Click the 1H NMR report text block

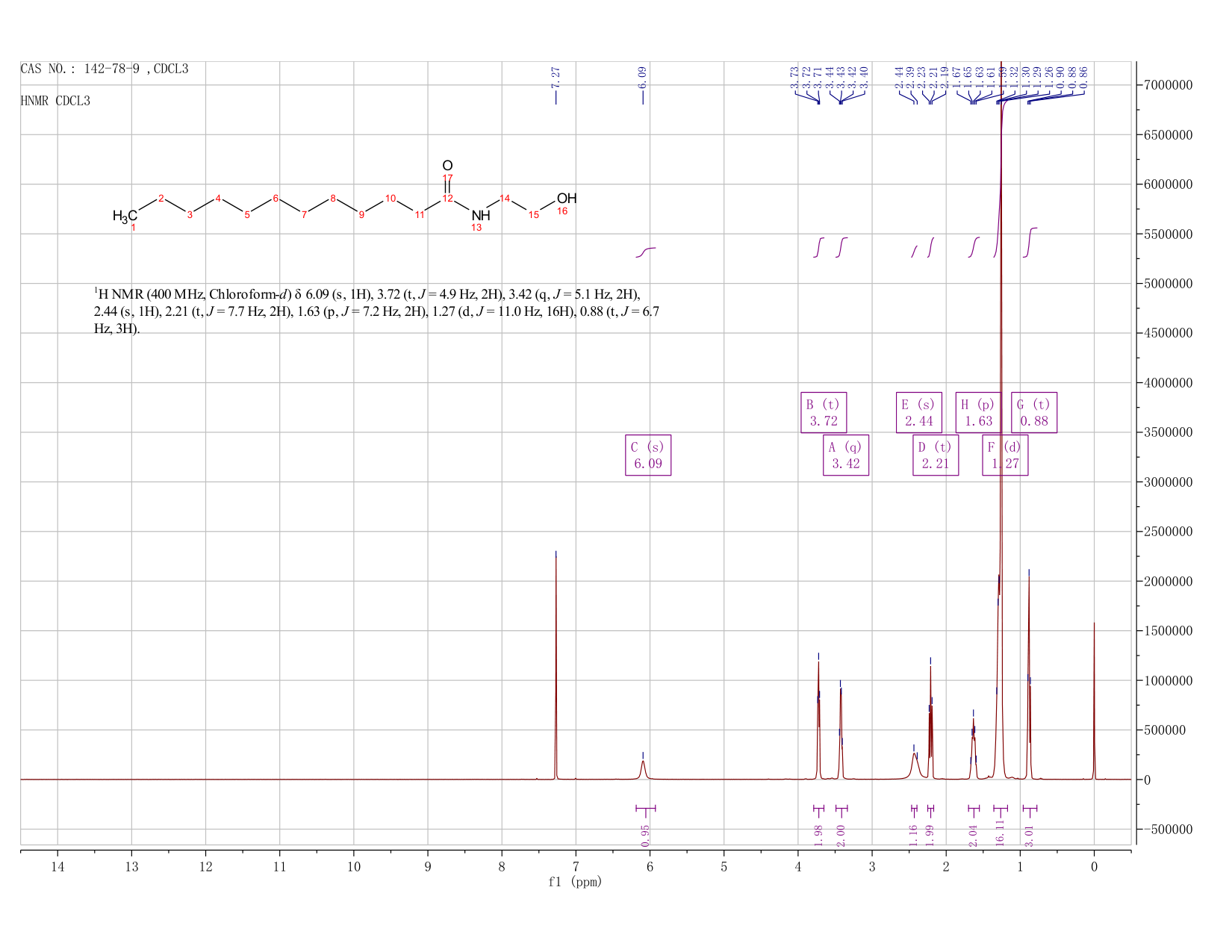(x=376, y=311)
